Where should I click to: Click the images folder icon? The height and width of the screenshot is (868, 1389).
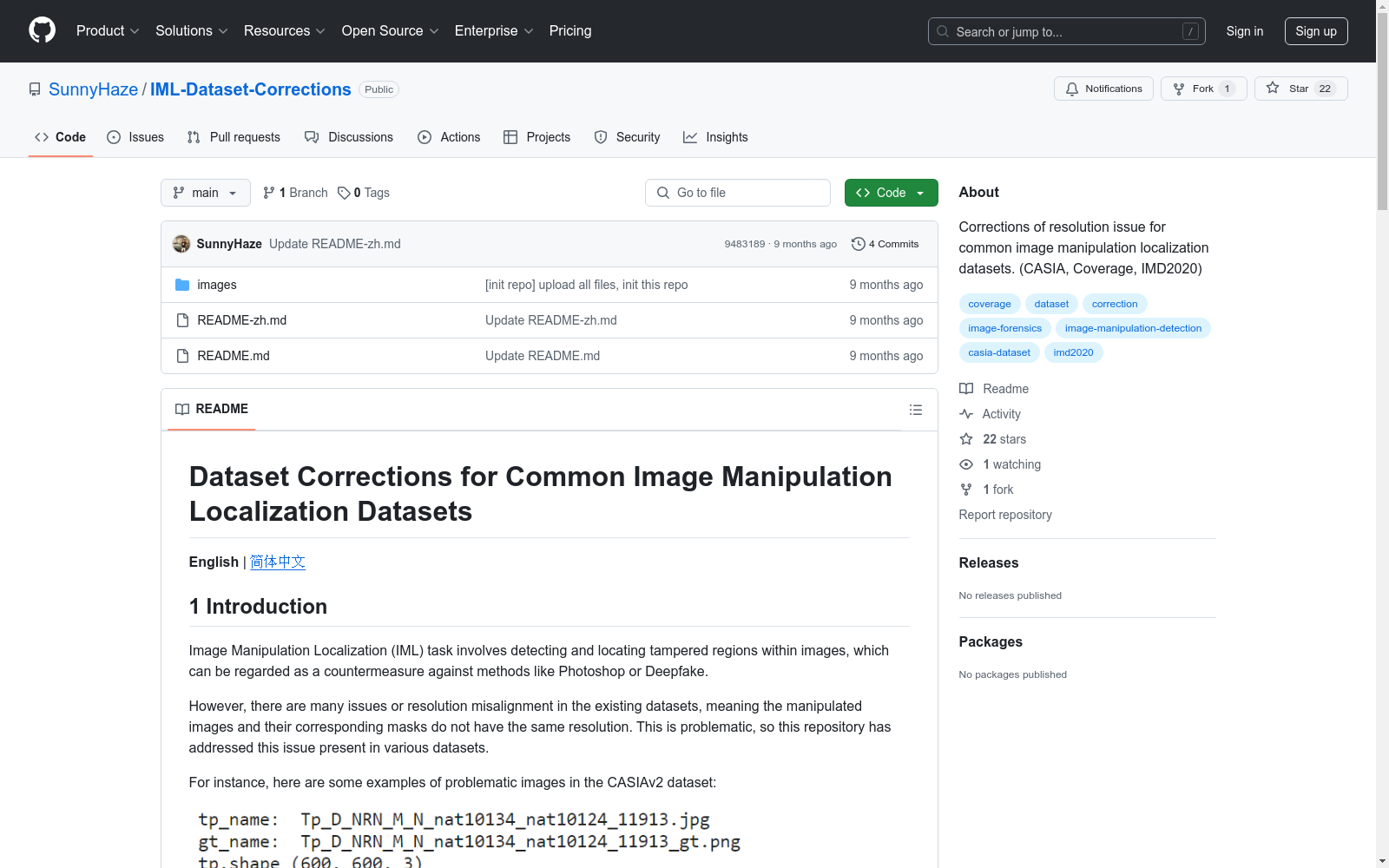[x=182, y=285]
